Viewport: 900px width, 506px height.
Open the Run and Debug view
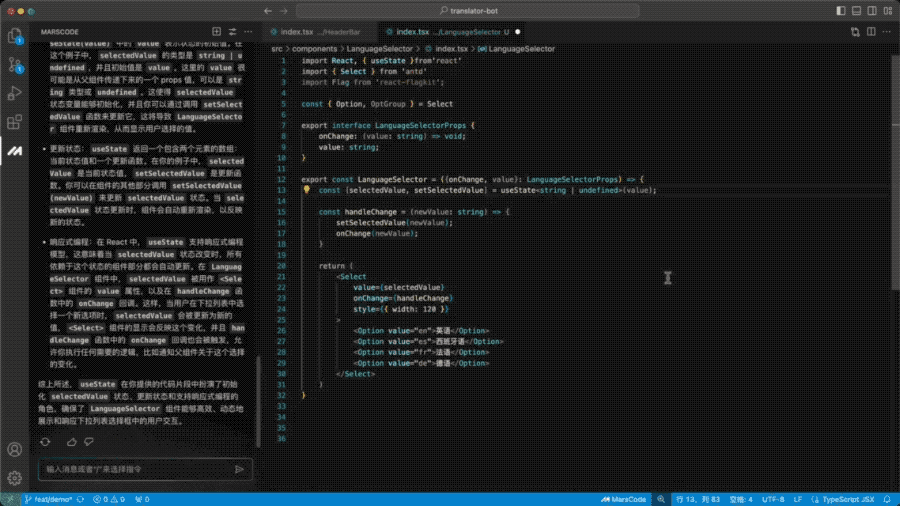click(x=14, y=93)
